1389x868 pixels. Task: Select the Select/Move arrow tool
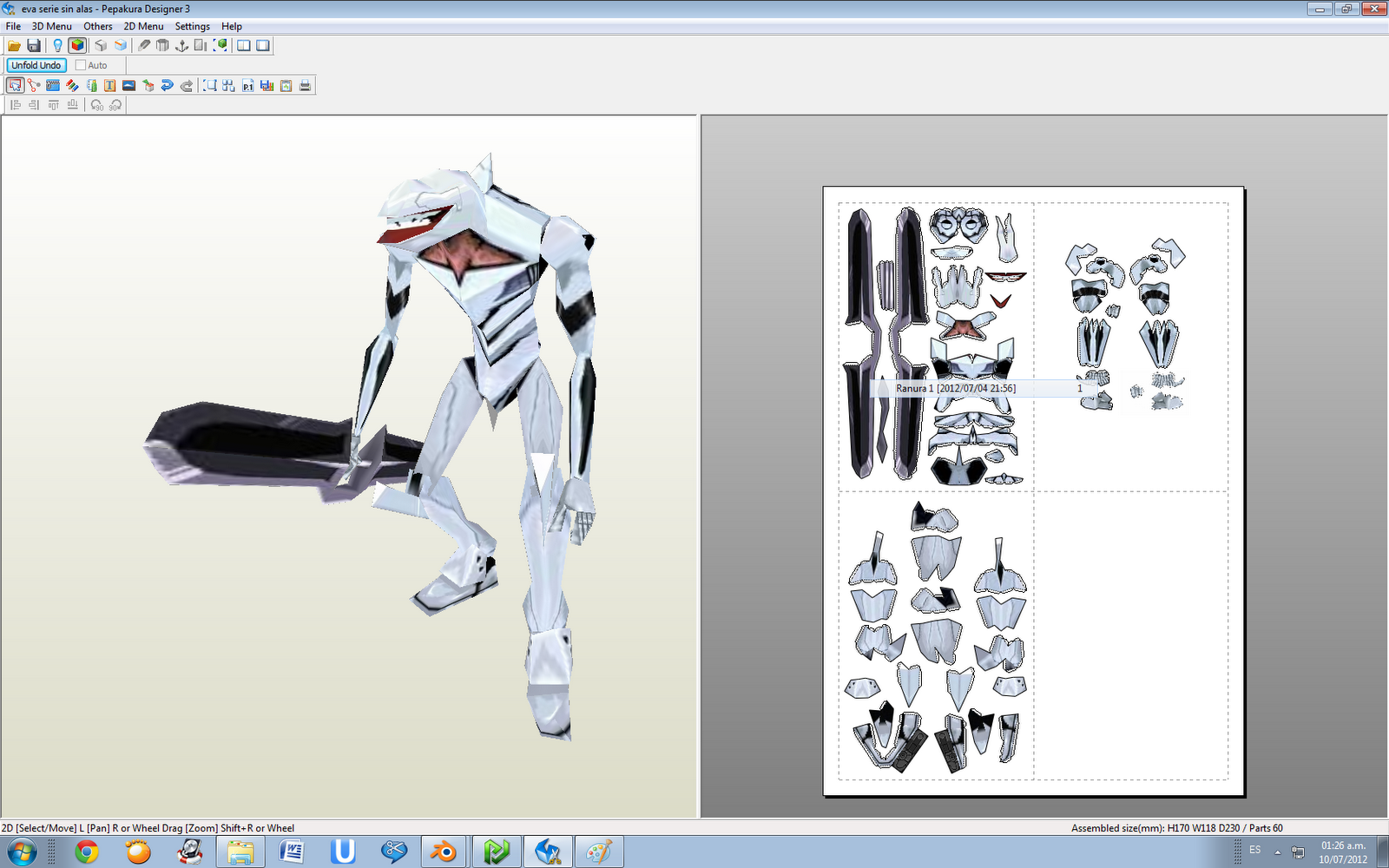15,85
